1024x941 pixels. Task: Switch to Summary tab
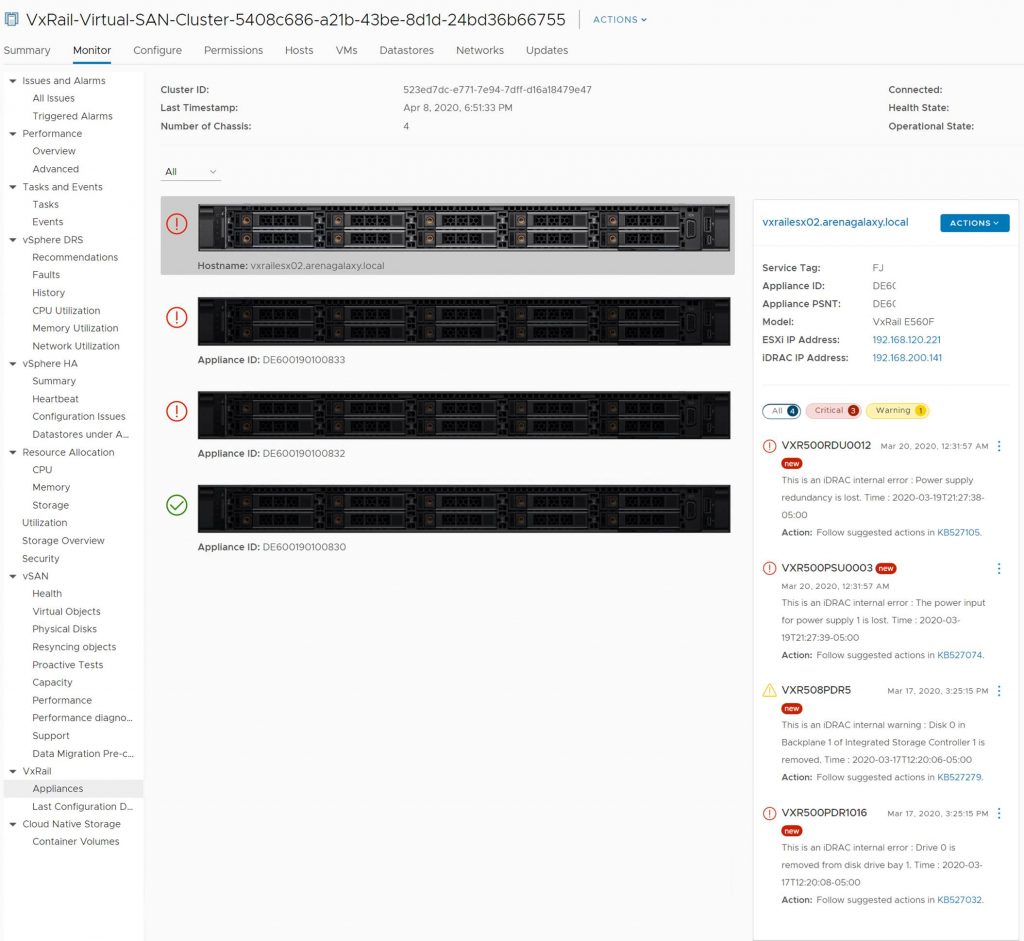coord(27,50)
